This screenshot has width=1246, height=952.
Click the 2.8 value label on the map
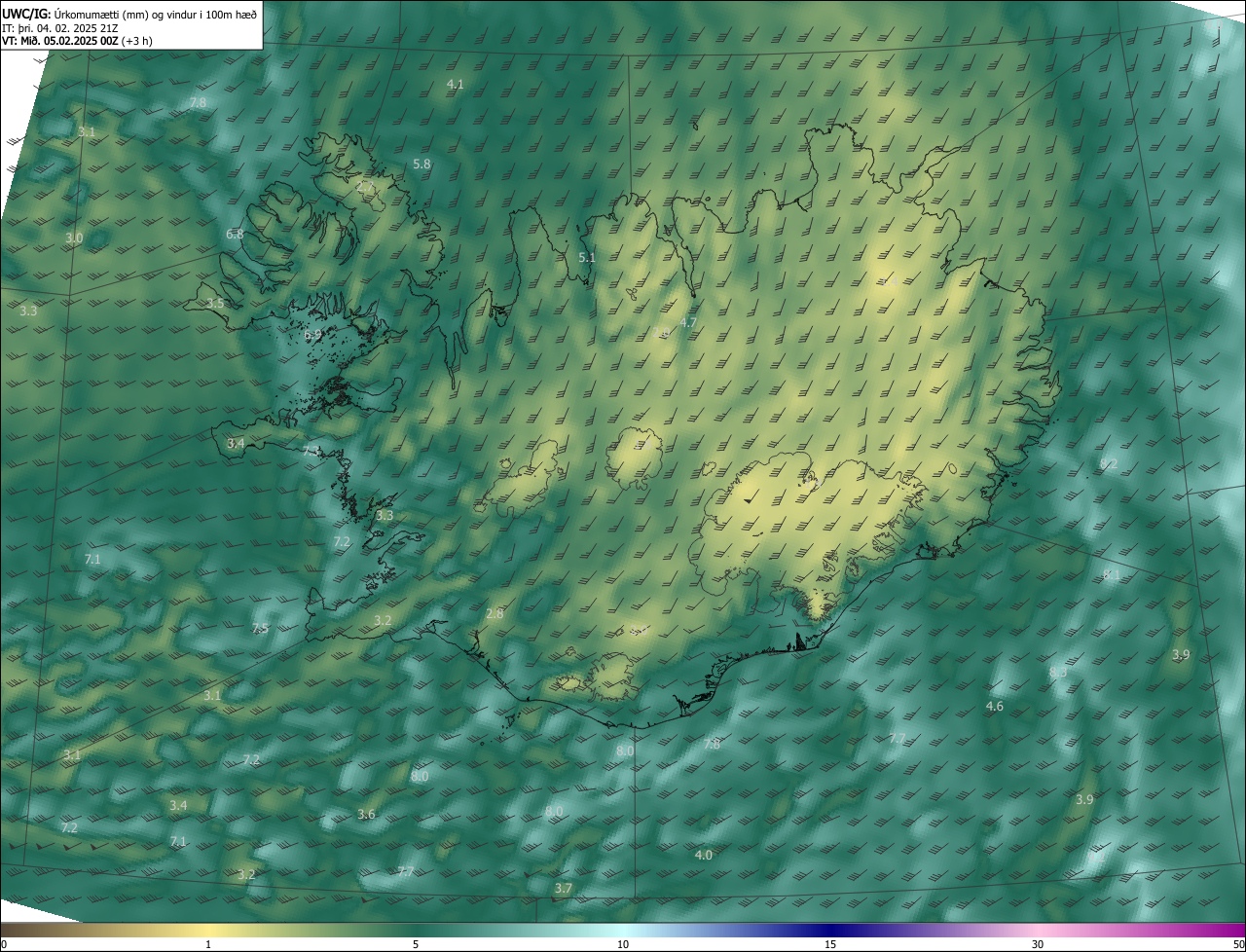495,614
